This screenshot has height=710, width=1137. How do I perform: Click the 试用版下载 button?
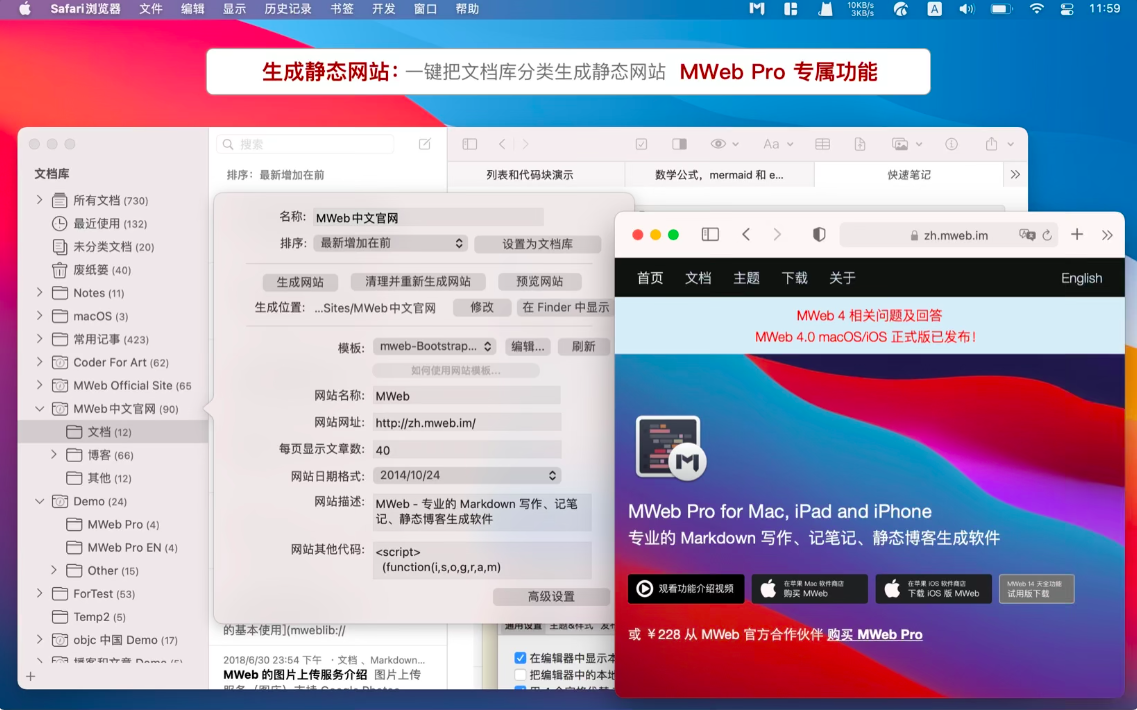(1036, 589)
